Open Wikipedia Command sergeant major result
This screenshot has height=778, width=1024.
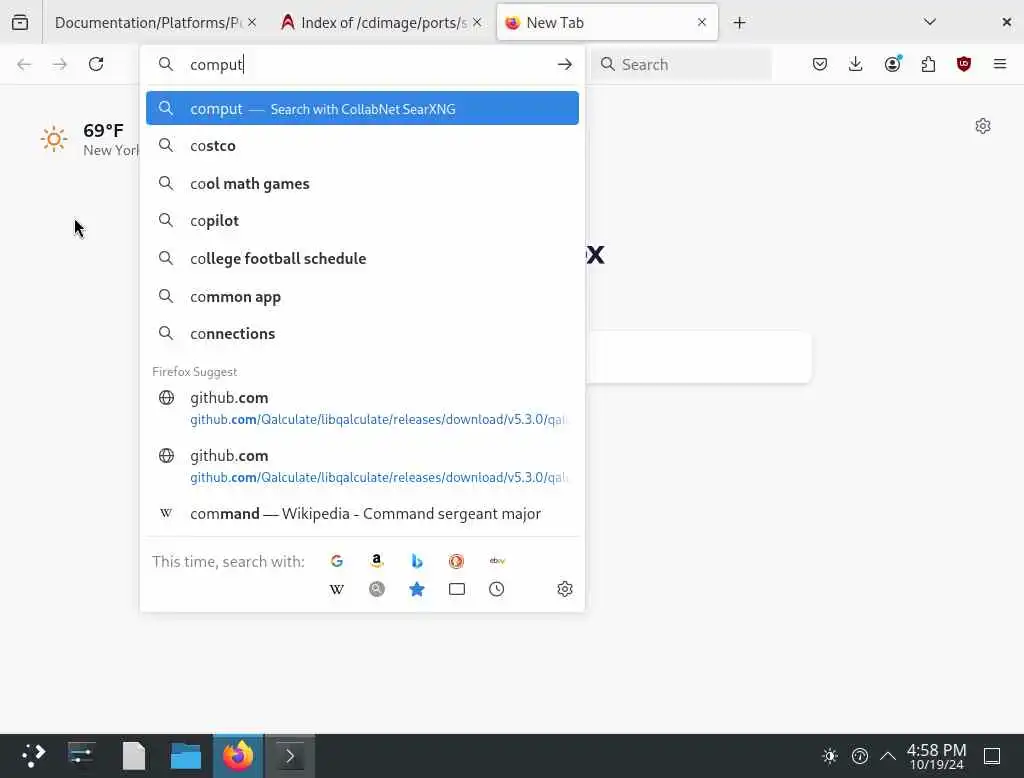(362, 514)
